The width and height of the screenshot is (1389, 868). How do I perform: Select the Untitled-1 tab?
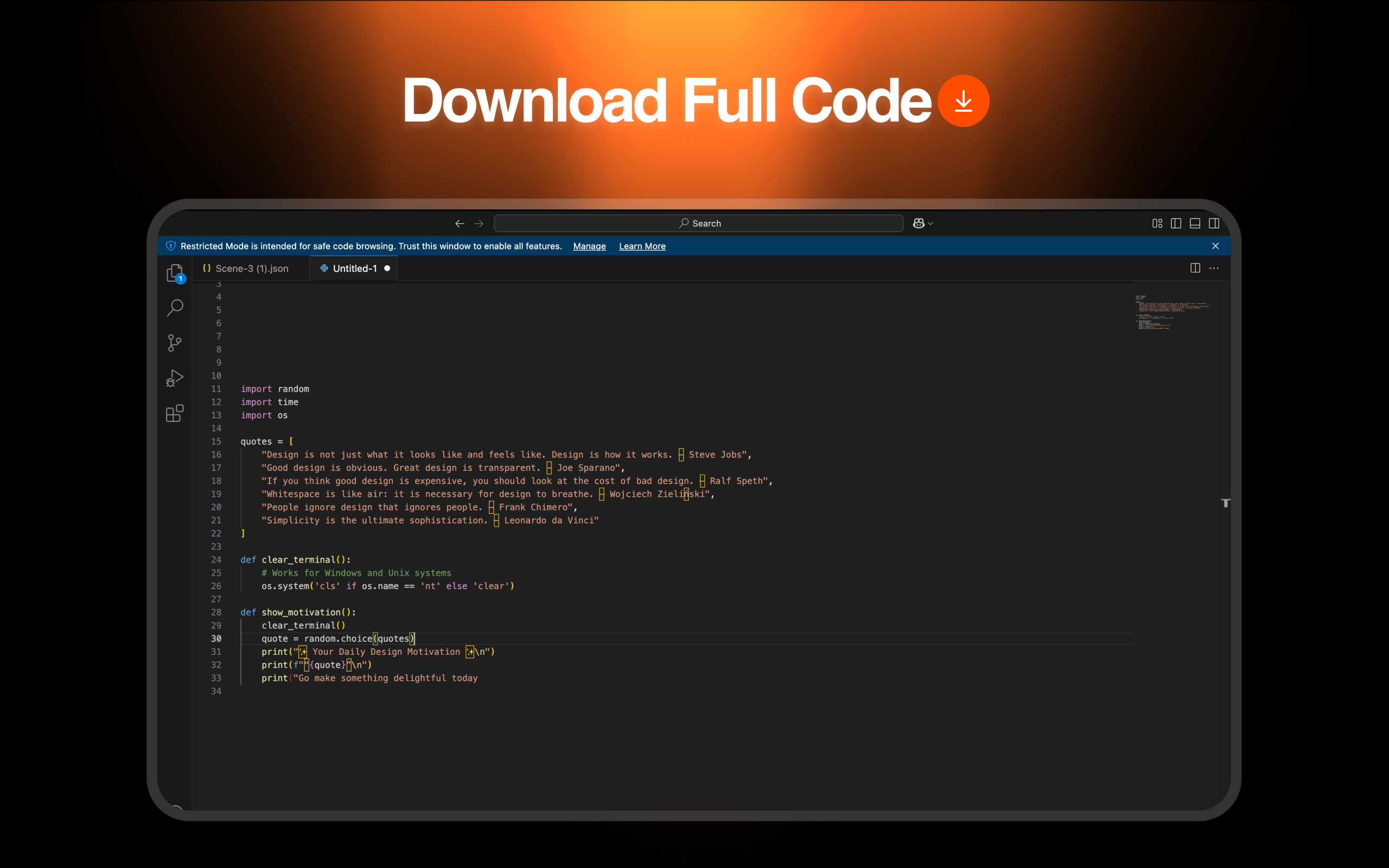point(354,268)
